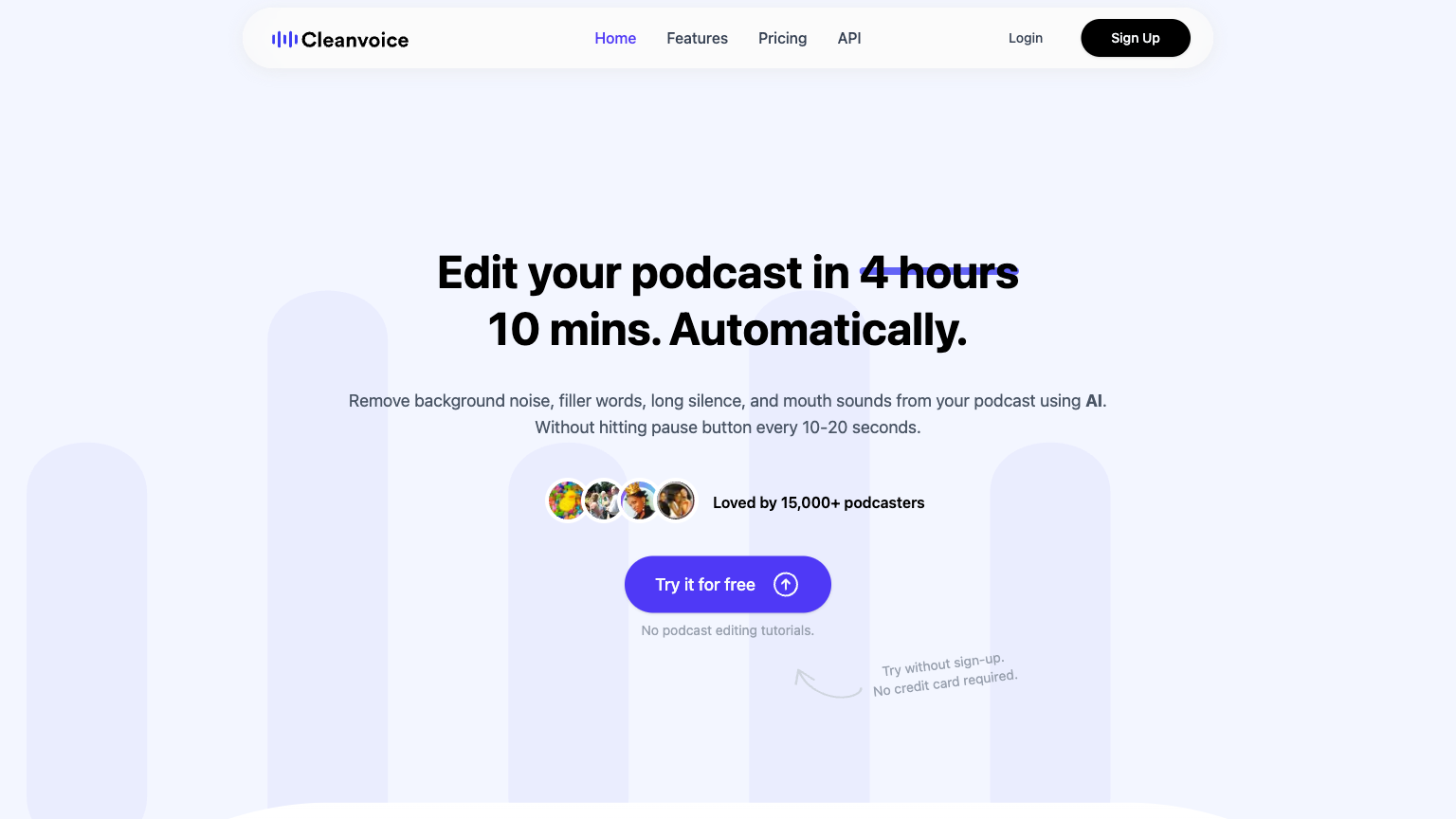The height and width of the screenshot is (819, 1456).
Task: Switch to the API page
Action: pyautogui.click(x=848, y=38)
